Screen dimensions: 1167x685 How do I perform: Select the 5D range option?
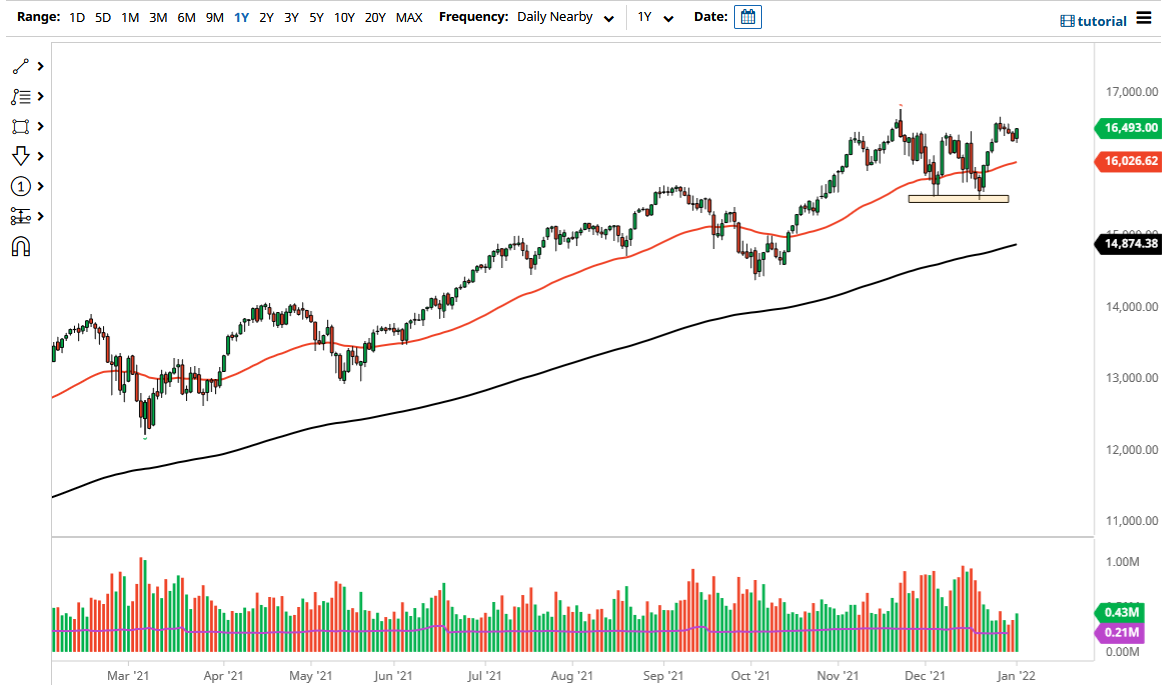[x=102, y=17]
